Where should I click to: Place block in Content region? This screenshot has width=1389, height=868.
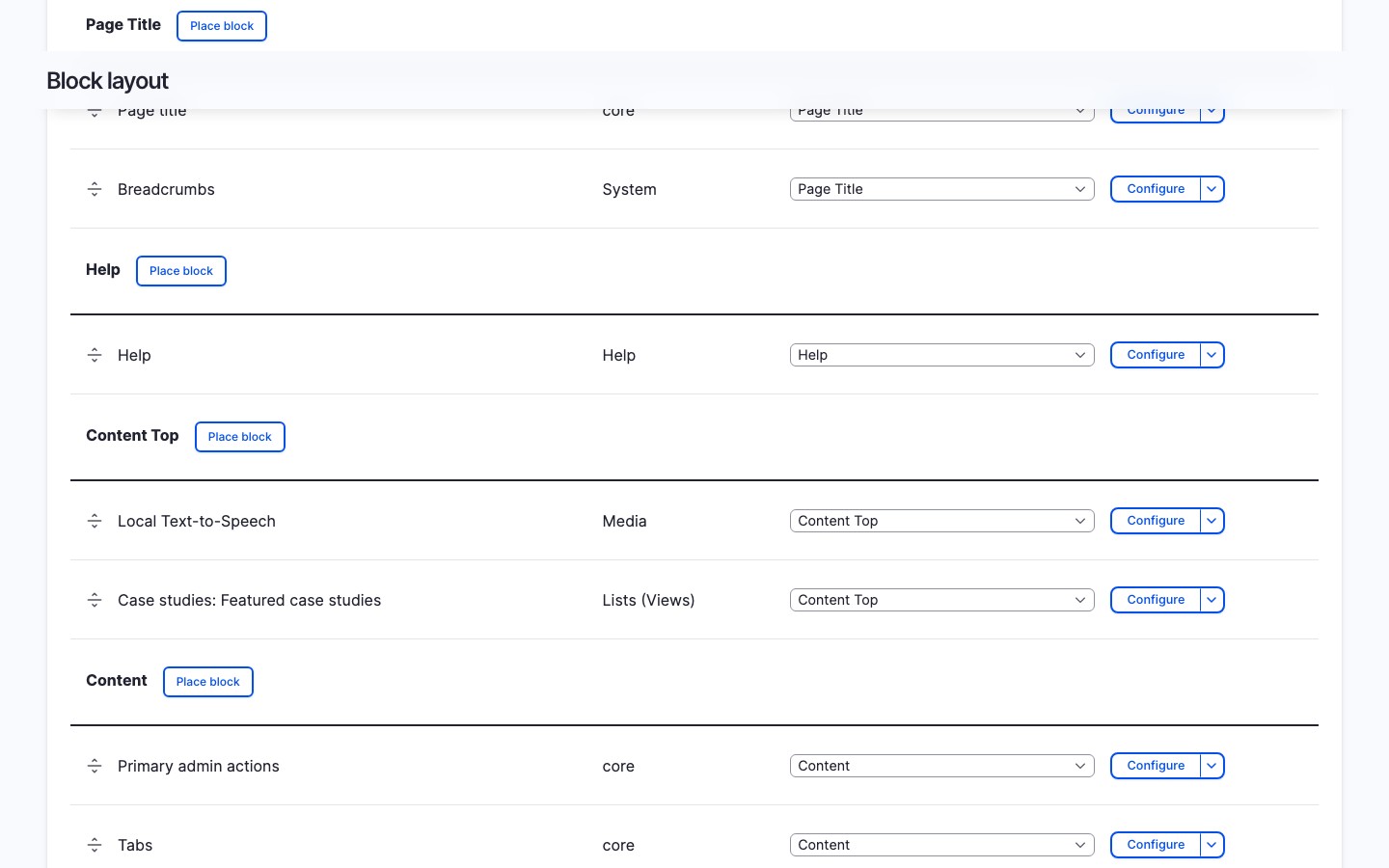208,682
